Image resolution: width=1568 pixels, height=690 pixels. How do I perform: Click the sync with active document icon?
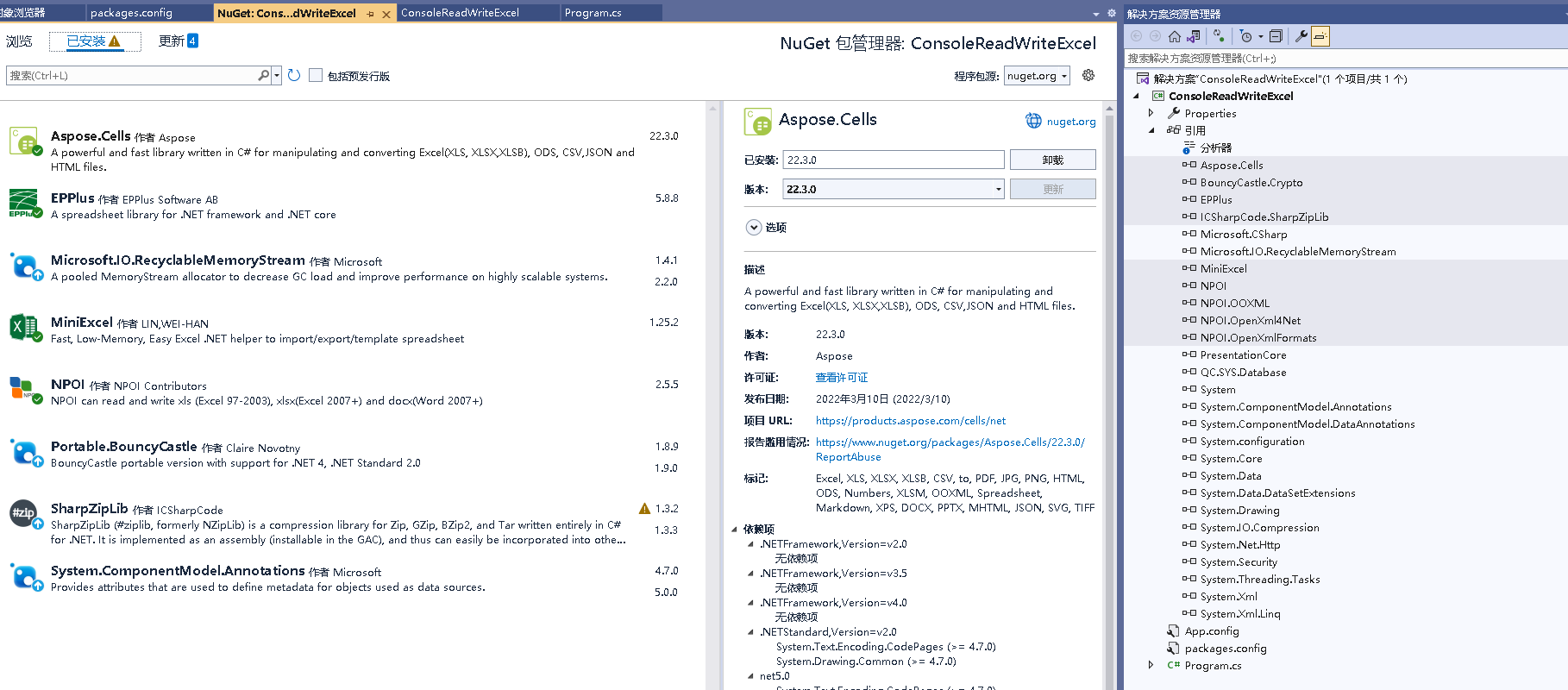(x=1218, y=36)
